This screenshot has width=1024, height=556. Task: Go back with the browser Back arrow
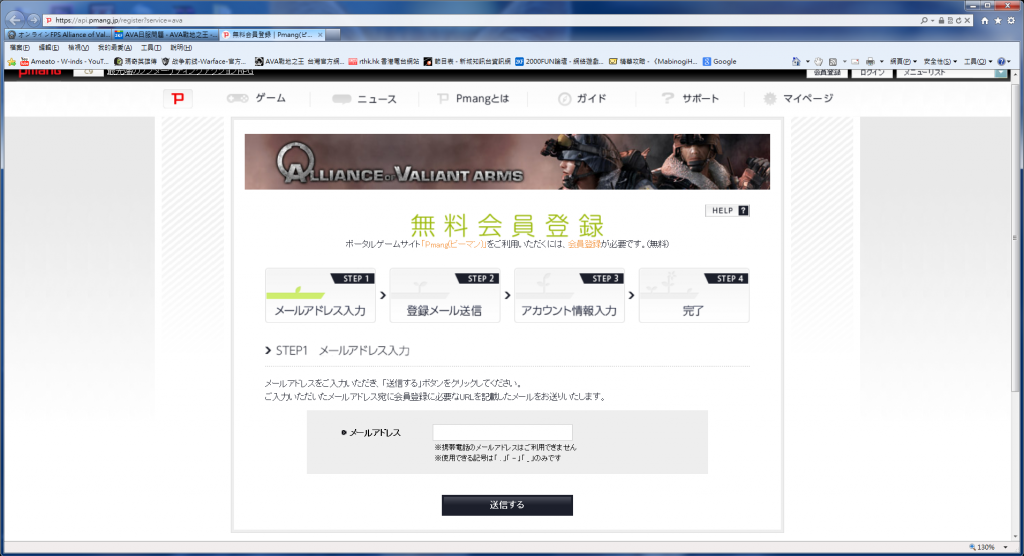14,20
